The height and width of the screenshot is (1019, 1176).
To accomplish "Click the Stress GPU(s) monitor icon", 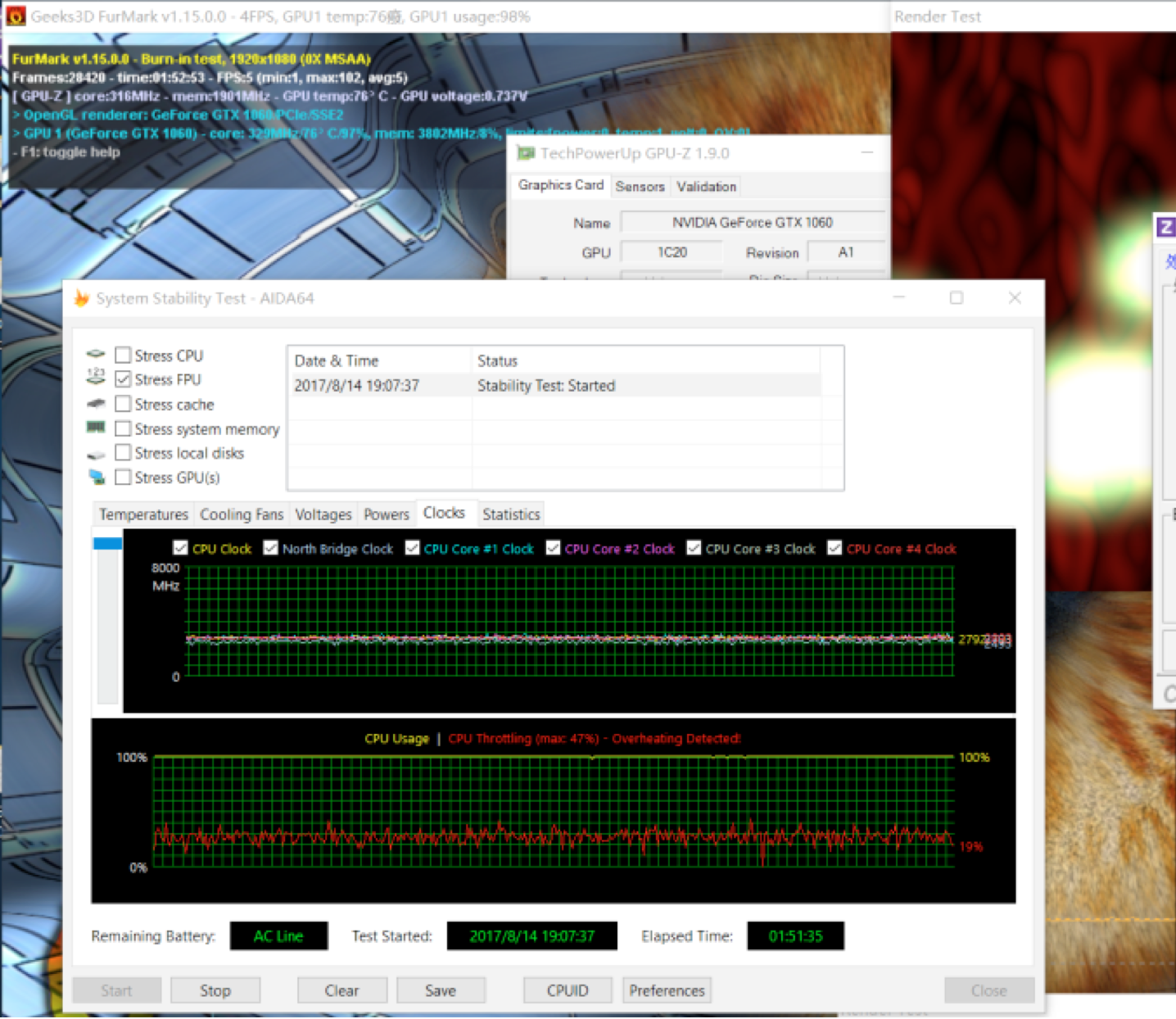I will (x=97, y=477).
